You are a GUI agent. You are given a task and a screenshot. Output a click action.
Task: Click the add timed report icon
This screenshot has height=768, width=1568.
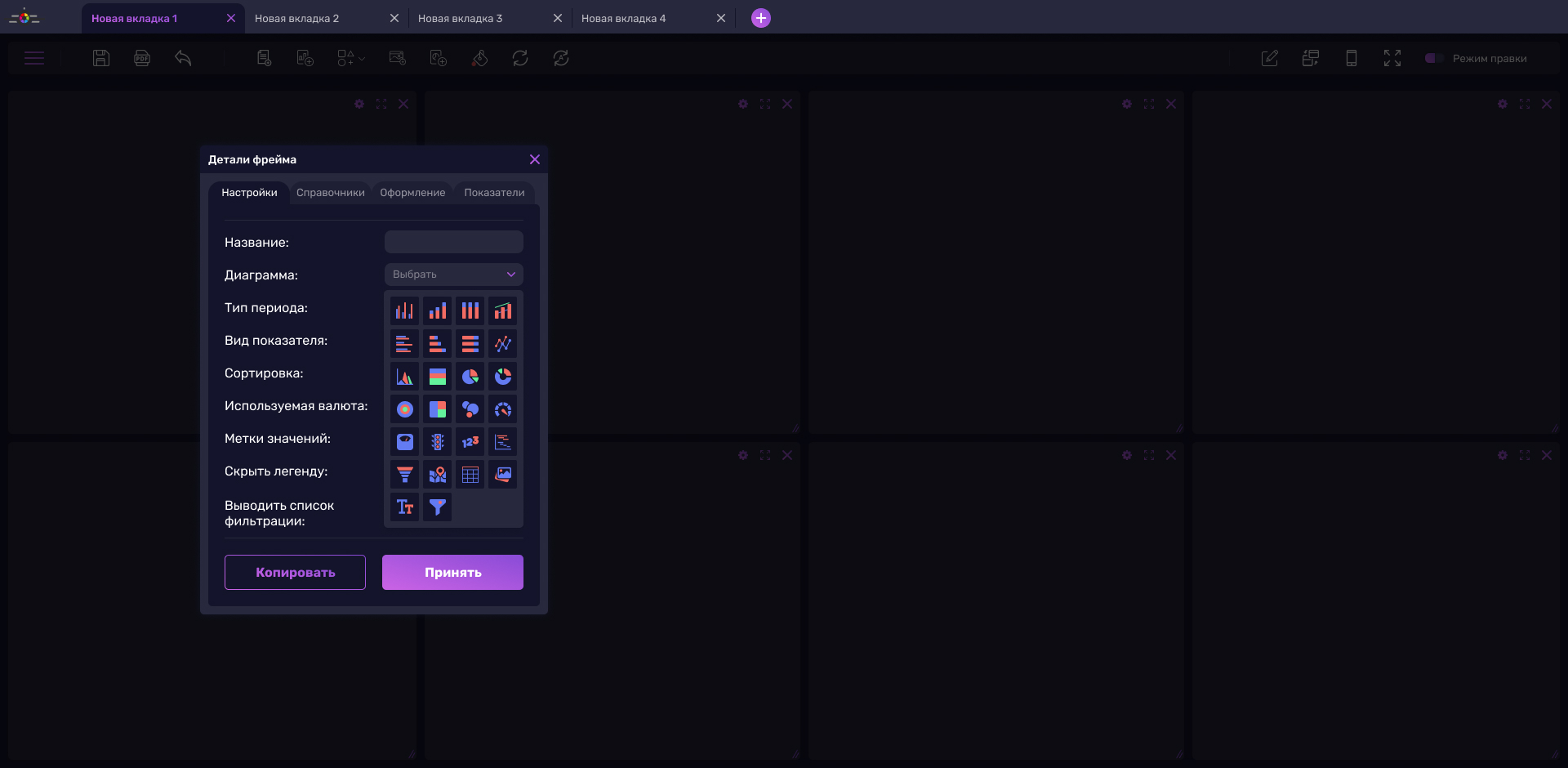(x=439, y=58)
